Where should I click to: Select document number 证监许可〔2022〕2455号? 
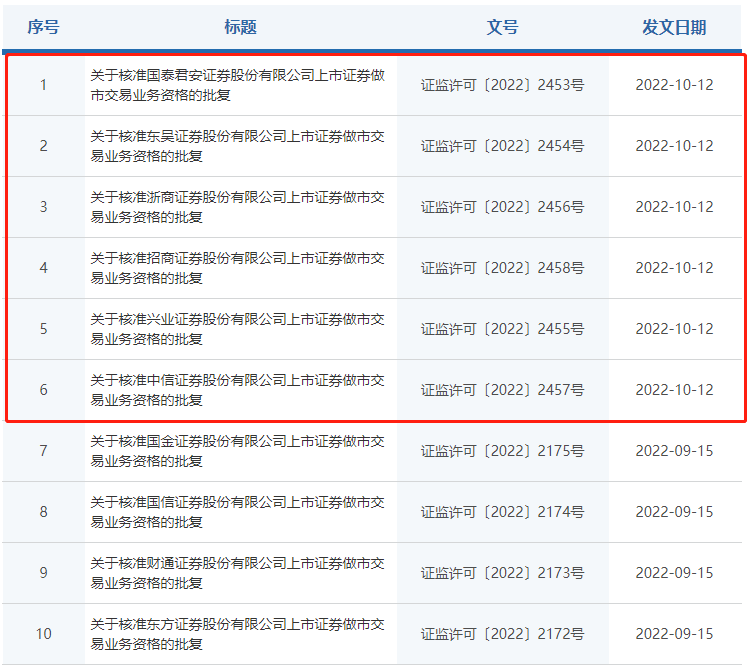click(x=503, y=329)
